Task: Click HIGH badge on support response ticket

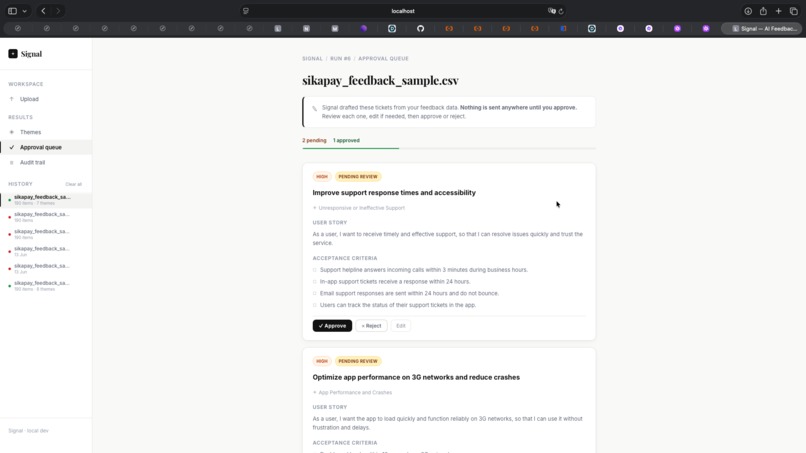Action: coord(322,176)
